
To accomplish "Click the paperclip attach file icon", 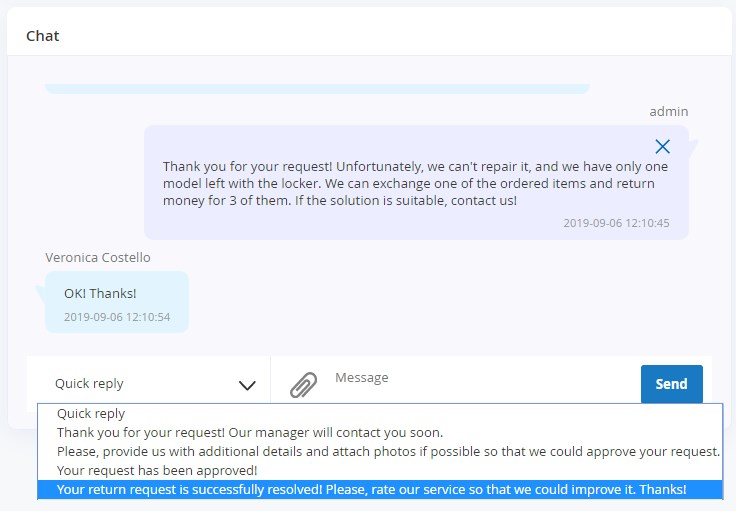I will [x=303, y=384].
